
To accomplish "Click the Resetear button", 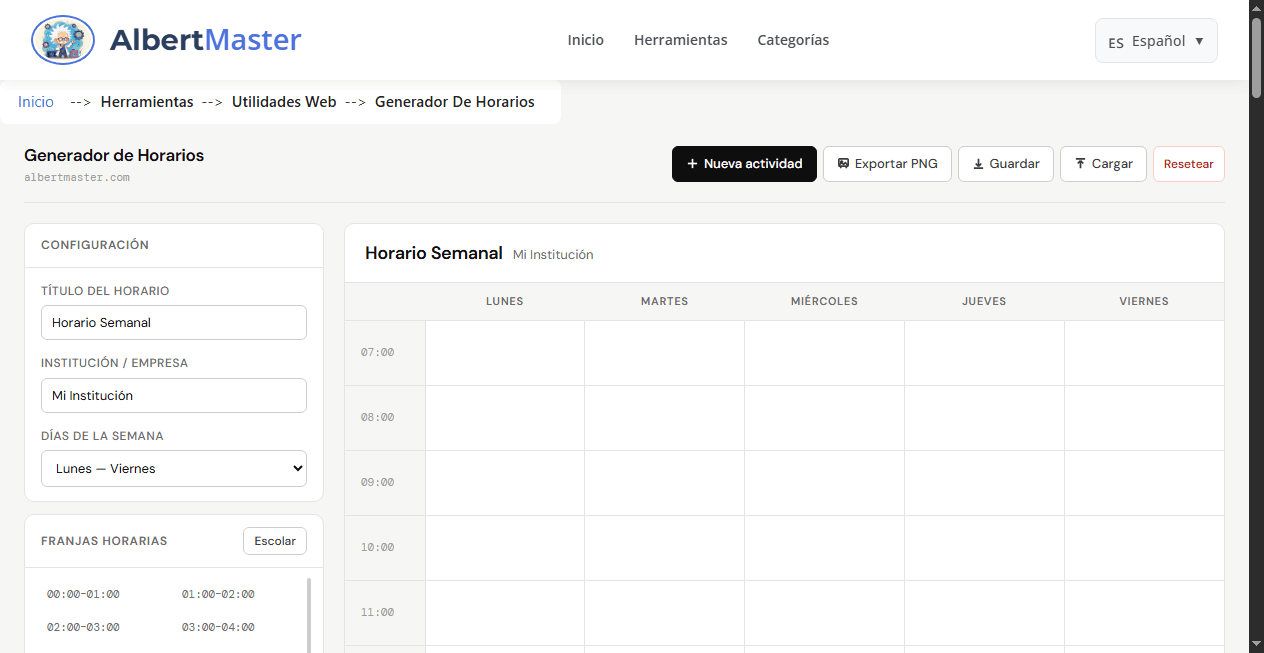I will click(1189, 163).
